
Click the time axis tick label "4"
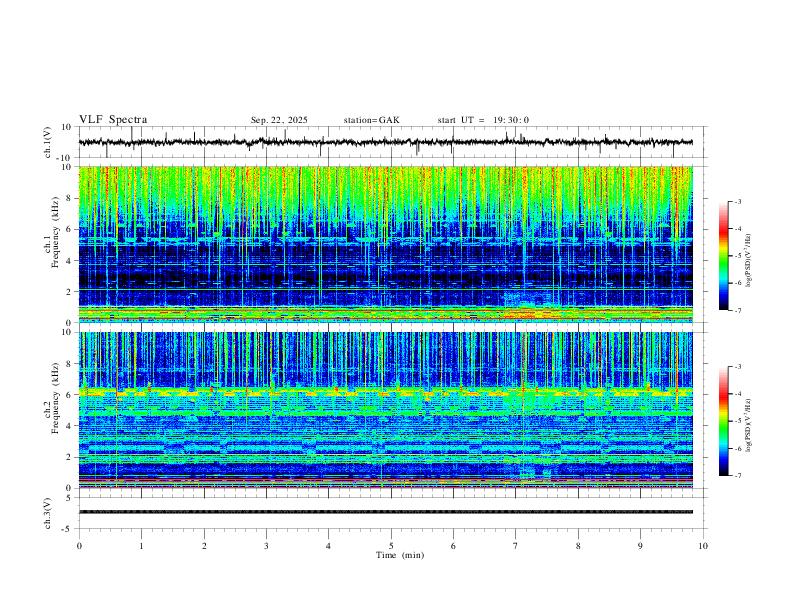click(329, 546)
